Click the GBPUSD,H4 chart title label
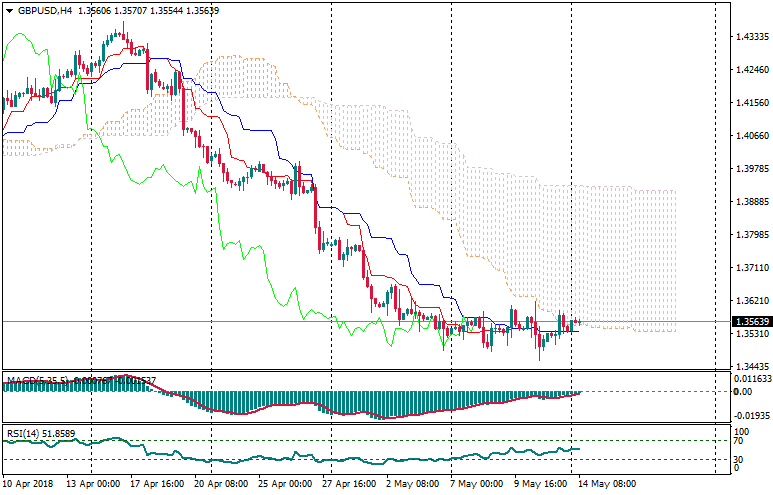The image size is (773, 495). pos(44,11)
